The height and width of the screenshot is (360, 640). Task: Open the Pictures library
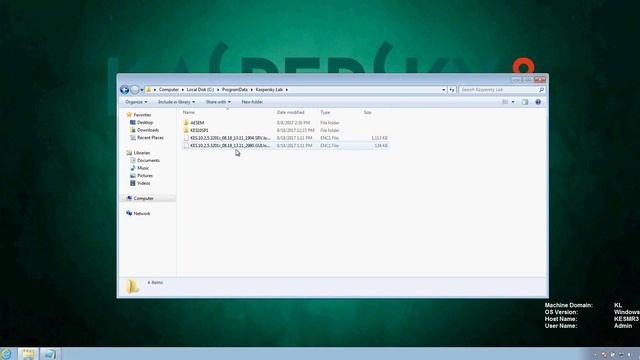145,176
